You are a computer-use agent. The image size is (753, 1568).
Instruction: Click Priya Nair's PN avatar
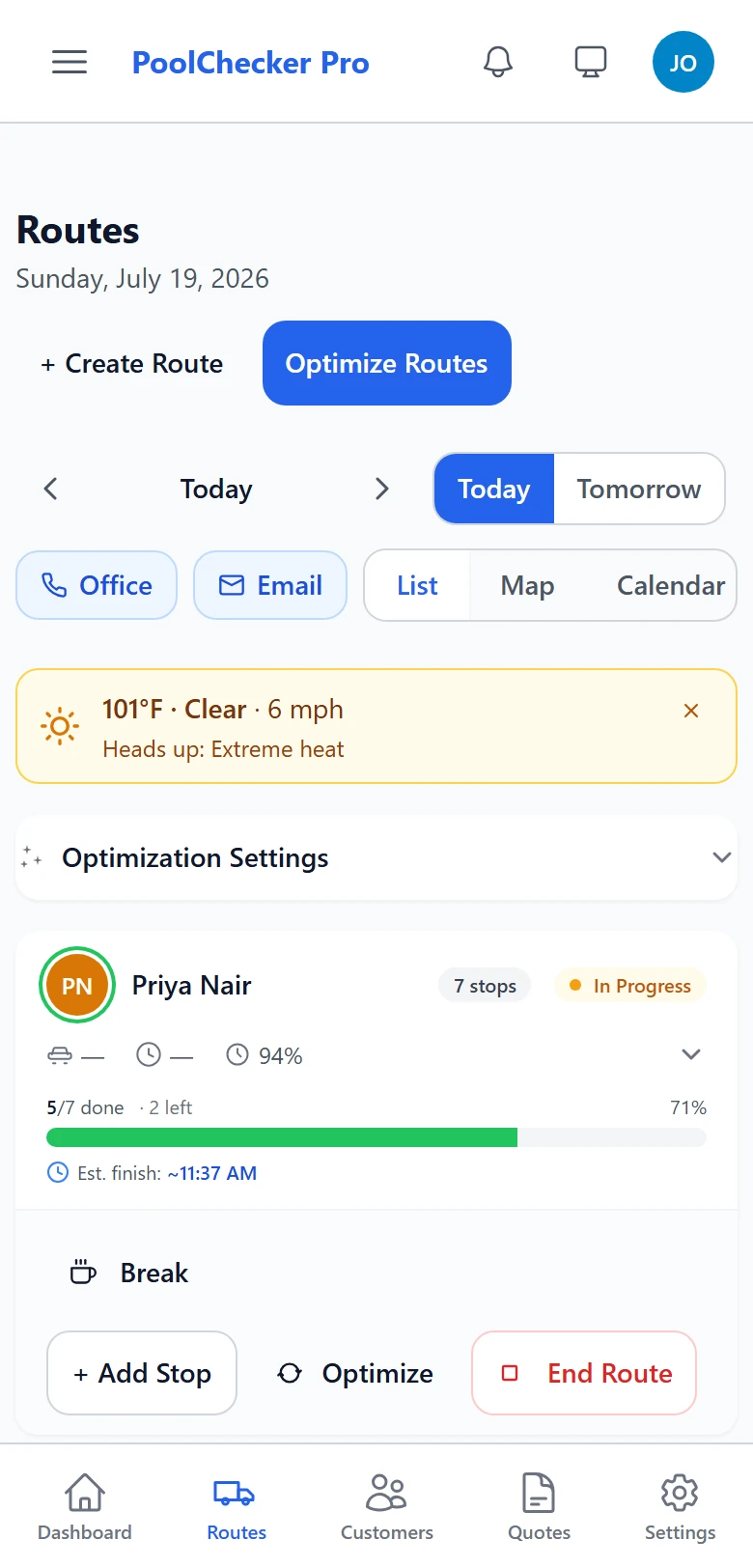point(77,986)
